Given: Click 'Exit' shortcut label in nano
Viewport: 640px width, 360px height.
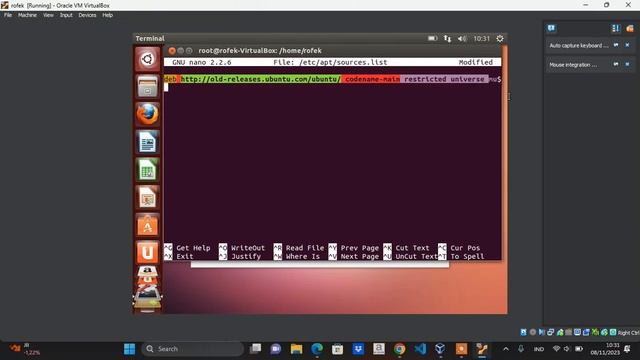Looking at the screenshot, I should click(x=184, y=256).
